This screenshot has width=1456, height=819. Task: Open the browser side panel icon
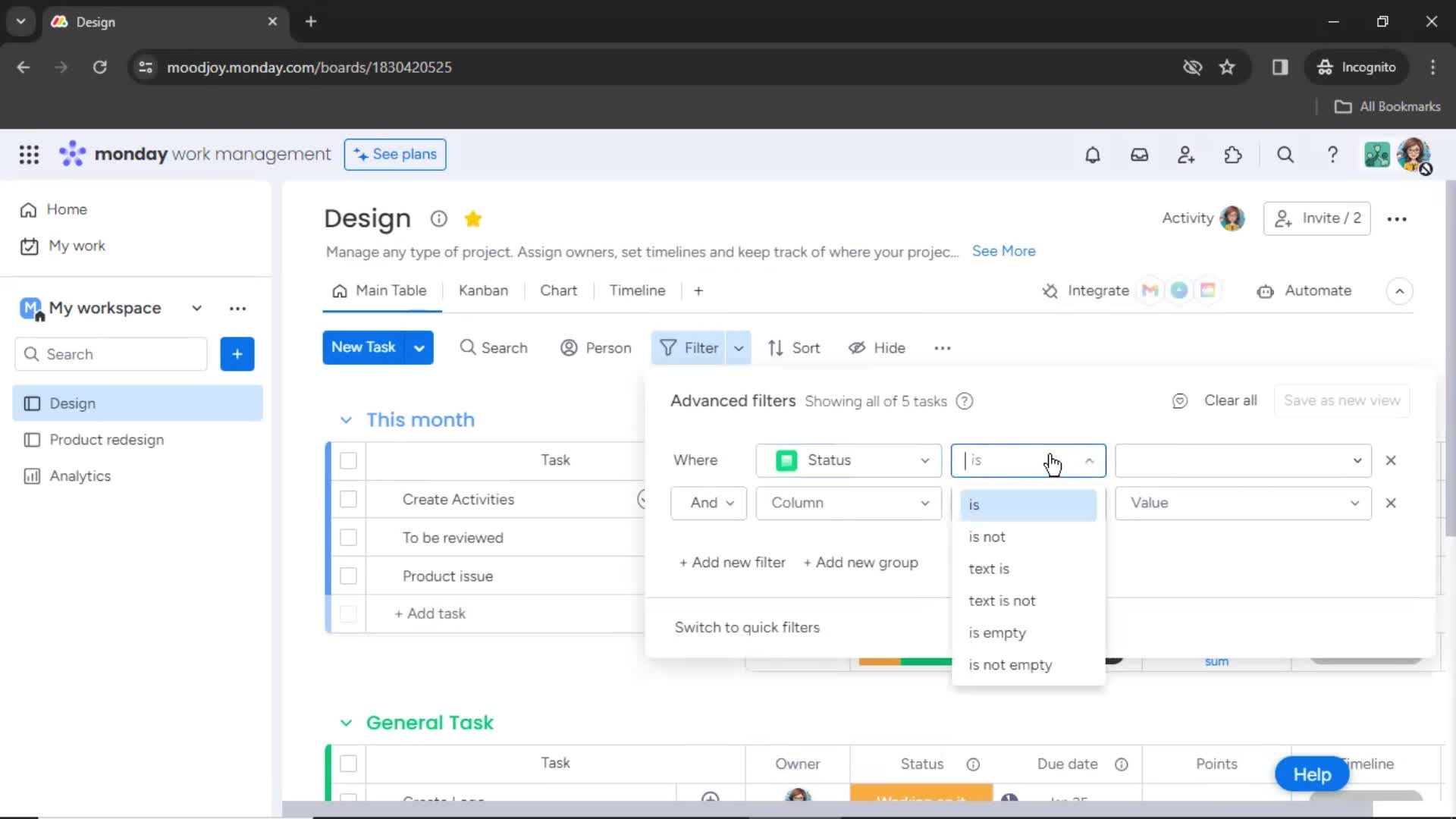tap(1280, 67)
